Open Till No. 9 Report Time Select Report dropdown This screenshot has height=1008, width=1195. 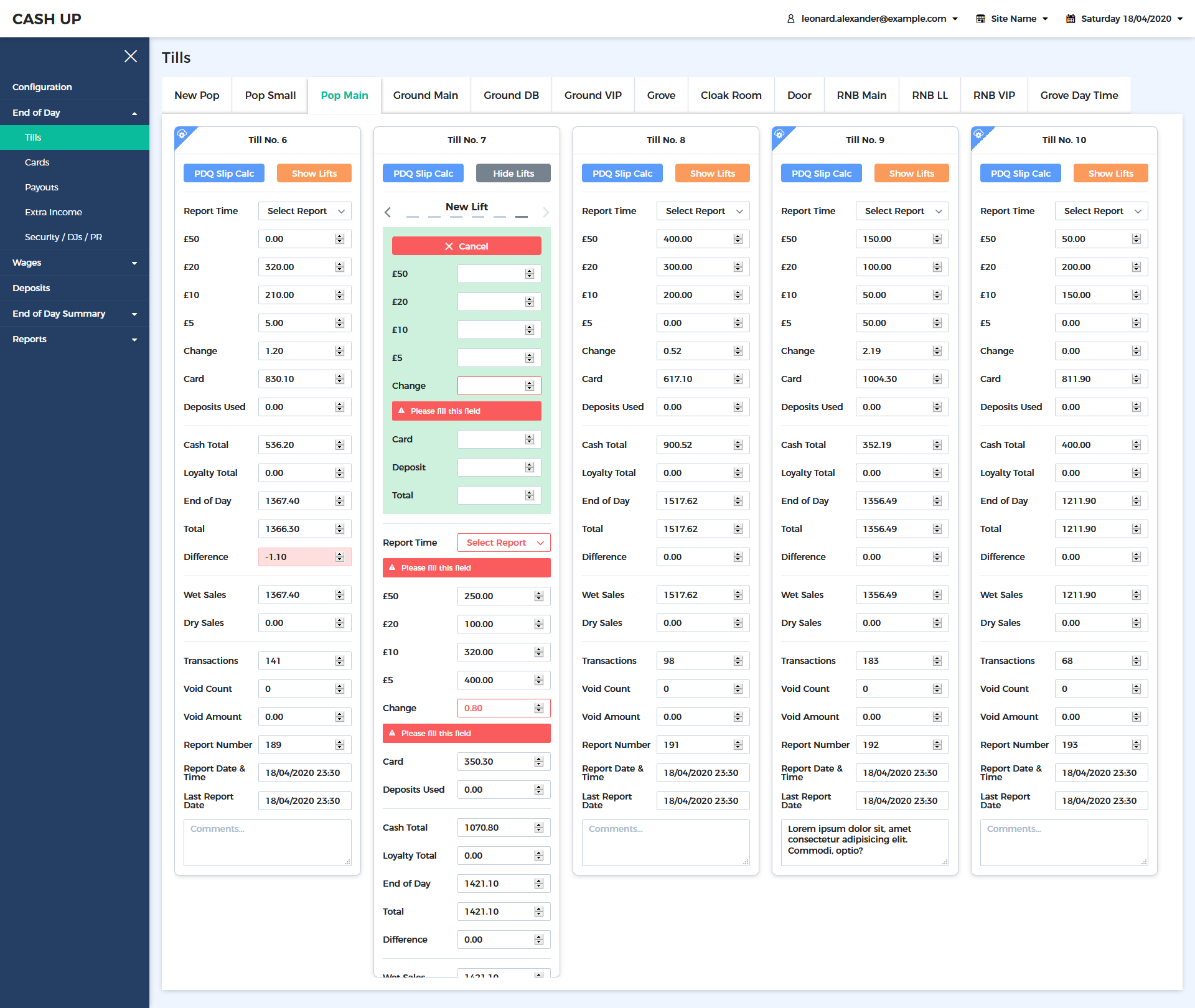(902, 211)
